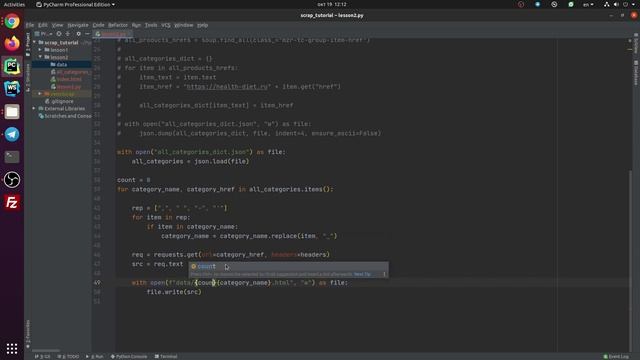Open the Refactor menu
640x360 pixels.
118,25
